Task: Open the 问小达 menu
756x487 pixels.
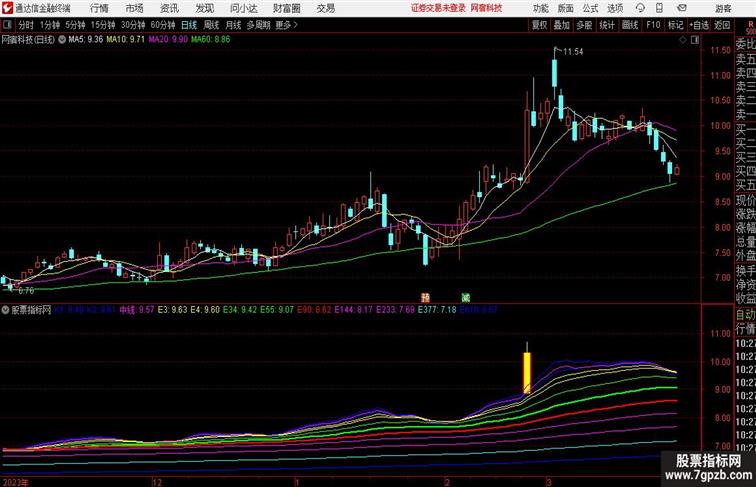Action: tap(243, 8)
